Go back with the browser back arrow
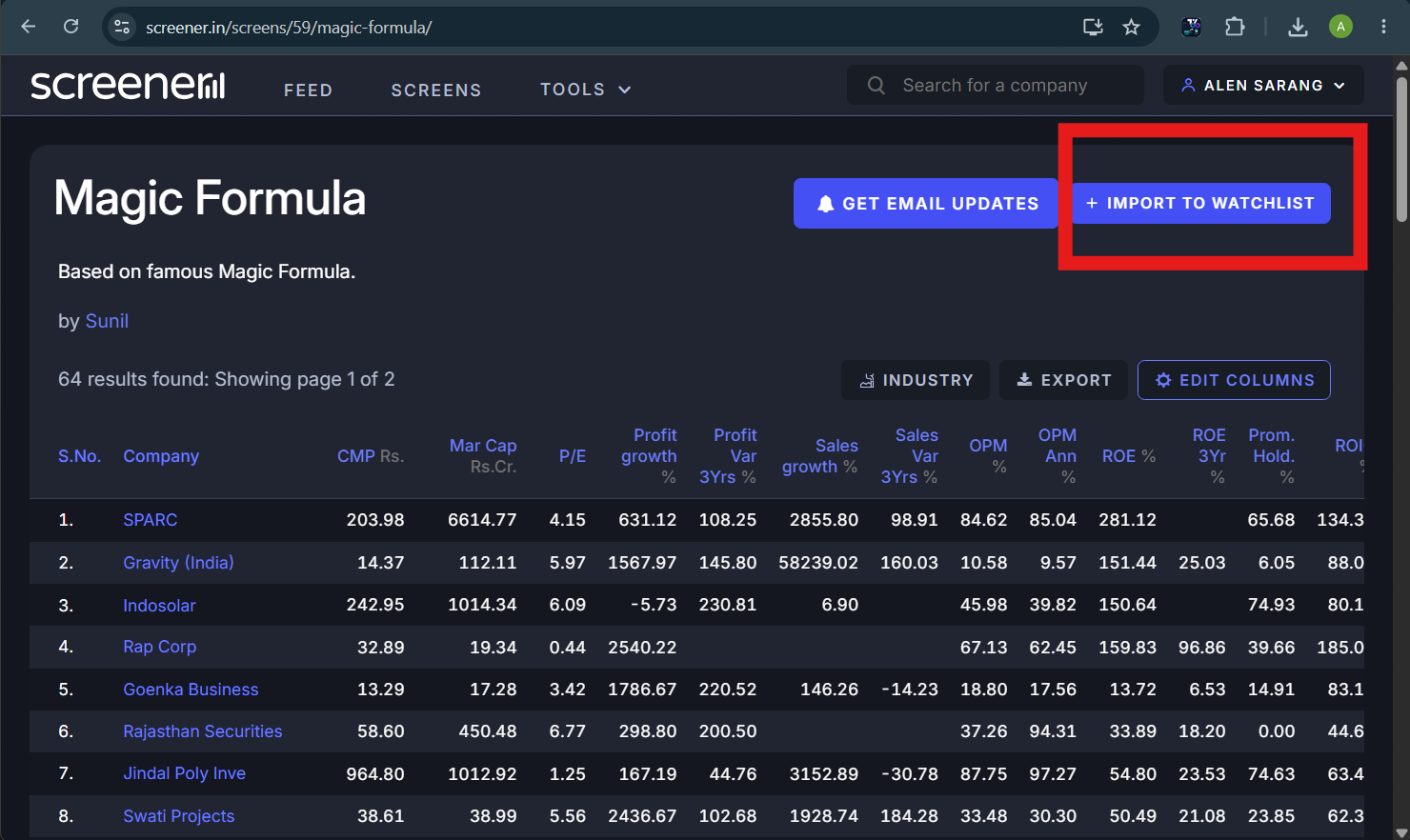This screenshot has height=840, width=1410. coord(29,27)
